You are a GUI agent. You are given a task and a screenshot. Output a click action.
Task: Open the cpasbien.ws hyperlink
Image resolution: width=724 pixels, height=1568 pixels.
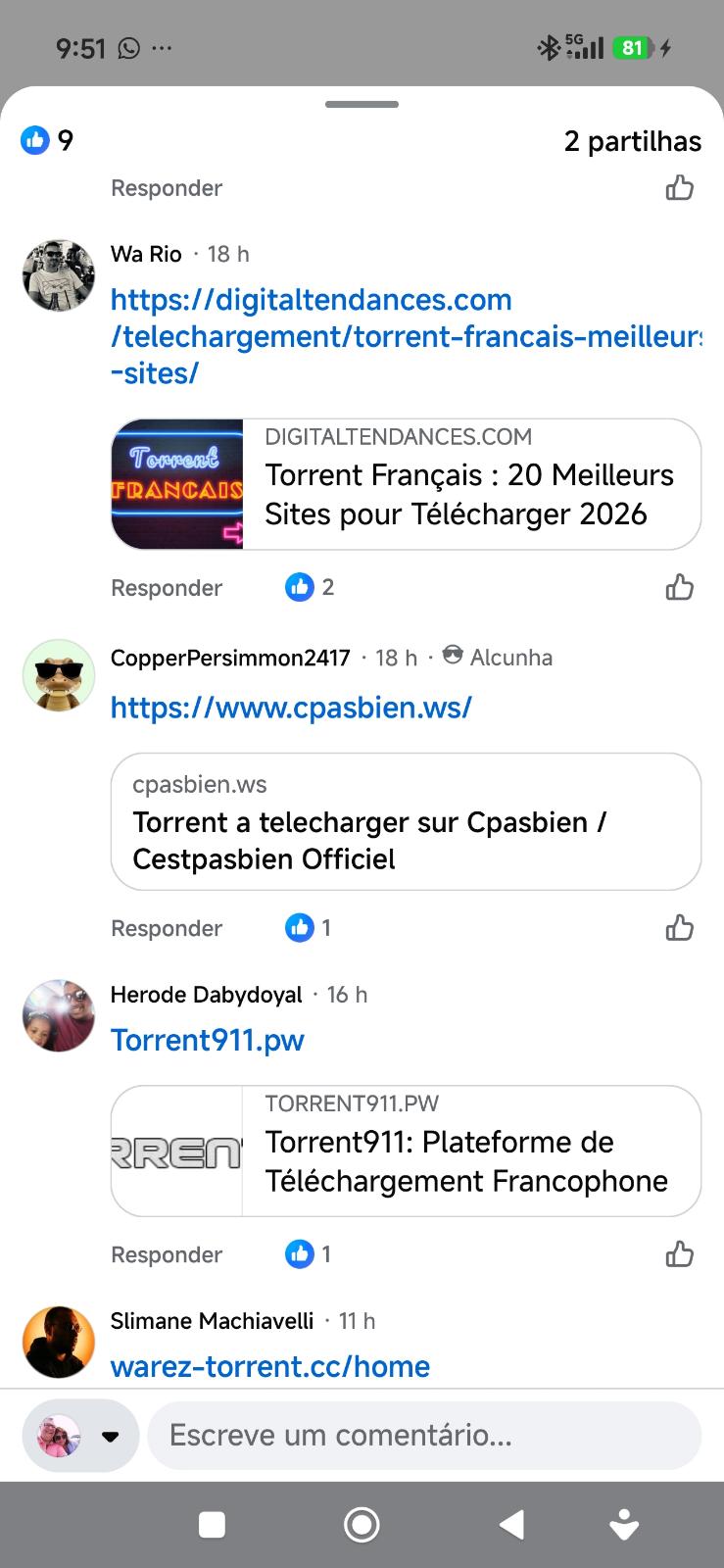[291, 708]
